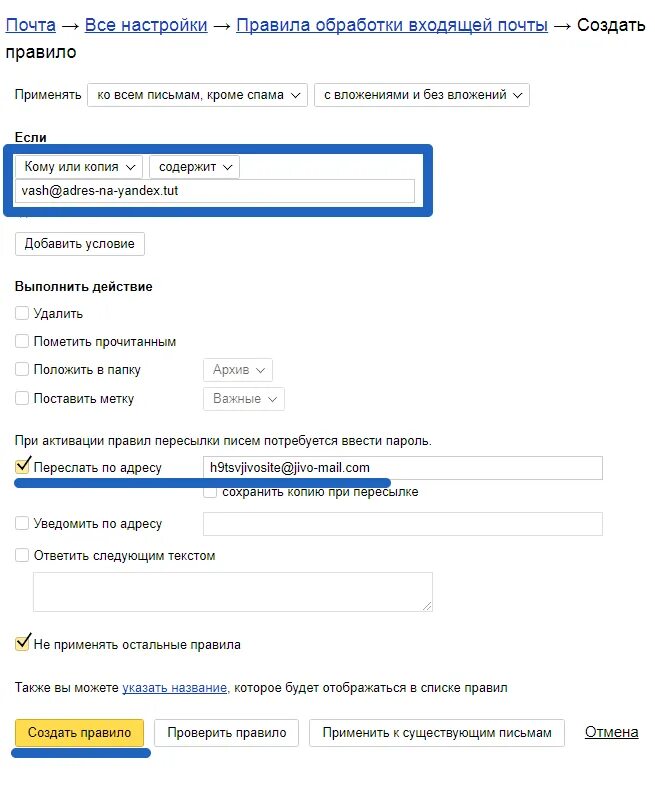This screenshot has height=793, width=655.
Task: Toggle 'Не применять остальные правила' checkbox
Action: [22, 643]
